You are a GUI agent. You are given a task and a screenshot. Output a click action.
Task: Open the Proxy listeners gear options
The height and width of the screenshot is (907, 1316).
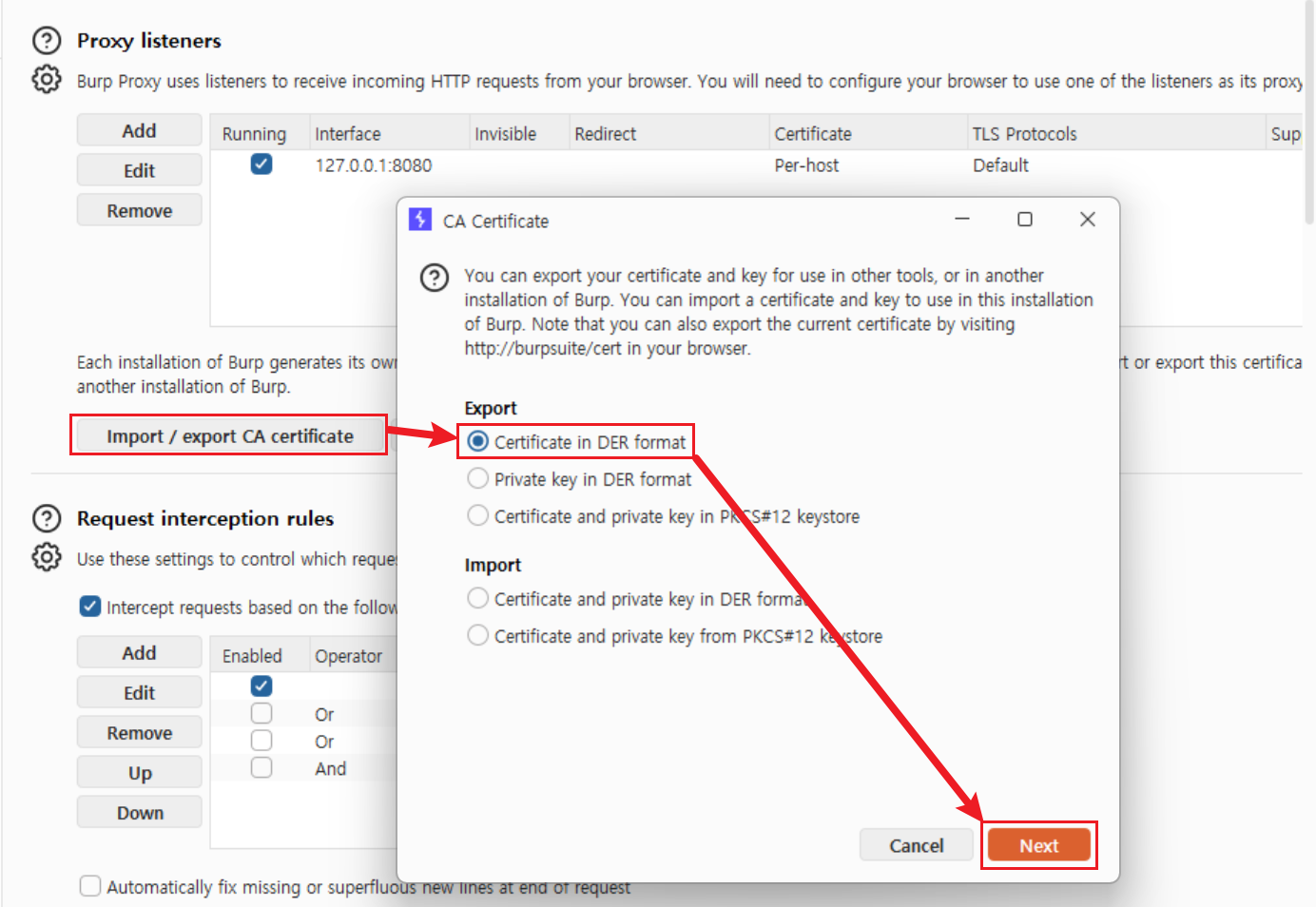[x=46, y=79]
